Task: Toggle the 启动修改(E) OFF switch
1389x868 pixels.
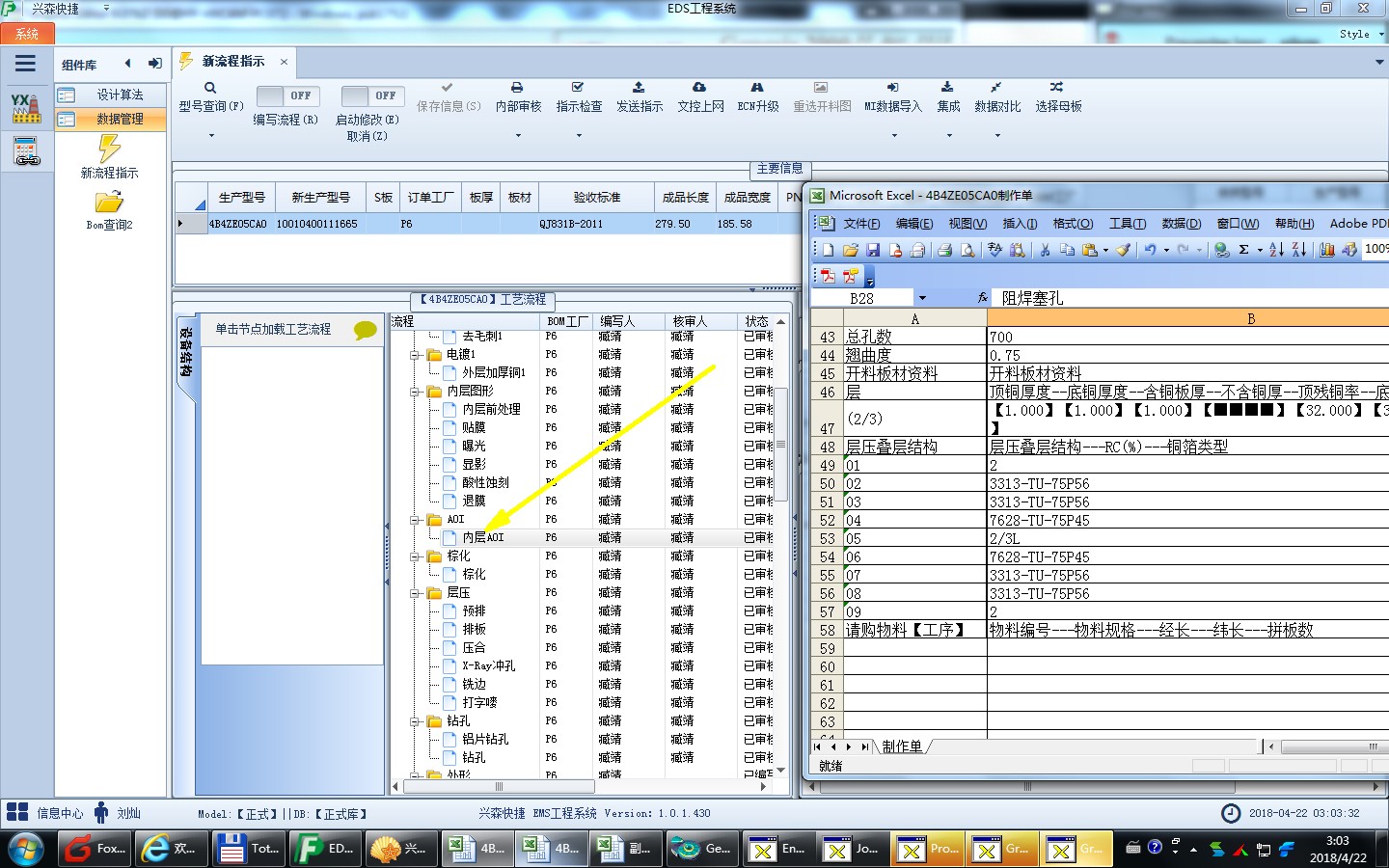Action: point(373,95)
